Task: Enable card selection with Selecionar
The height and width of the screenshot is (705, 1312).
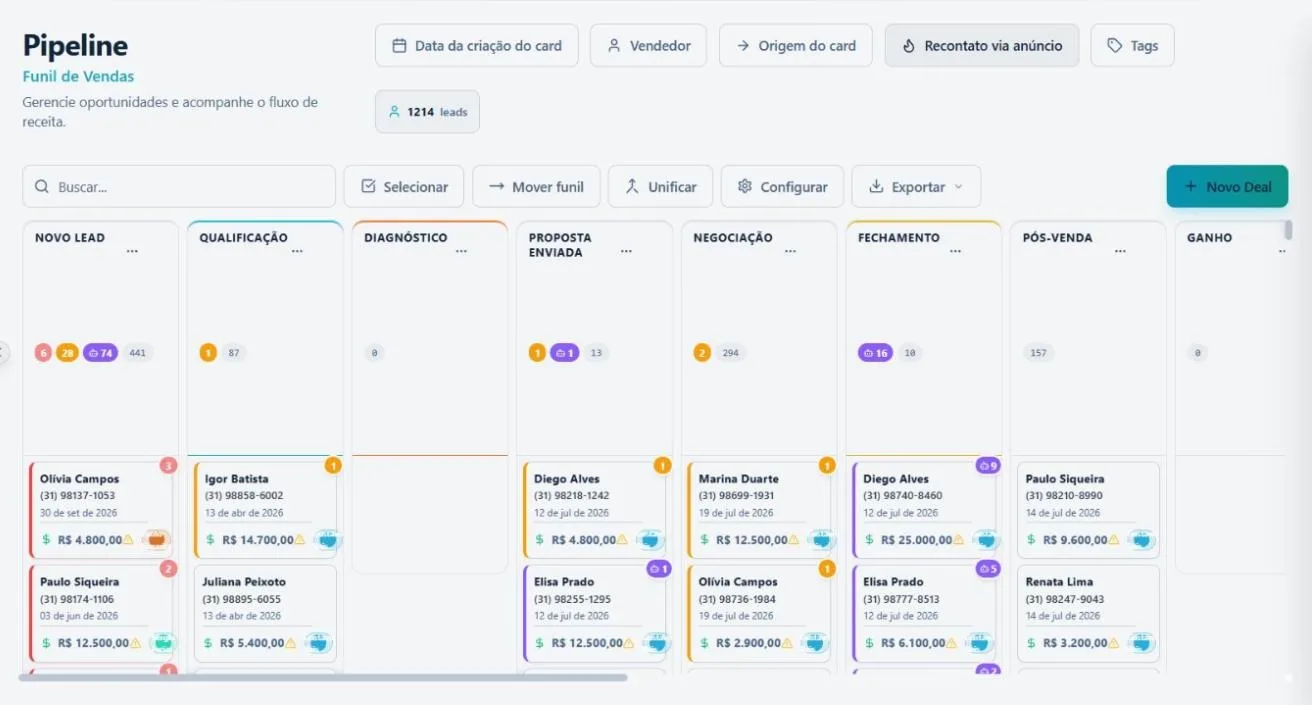Action: (x=404, y=187)
